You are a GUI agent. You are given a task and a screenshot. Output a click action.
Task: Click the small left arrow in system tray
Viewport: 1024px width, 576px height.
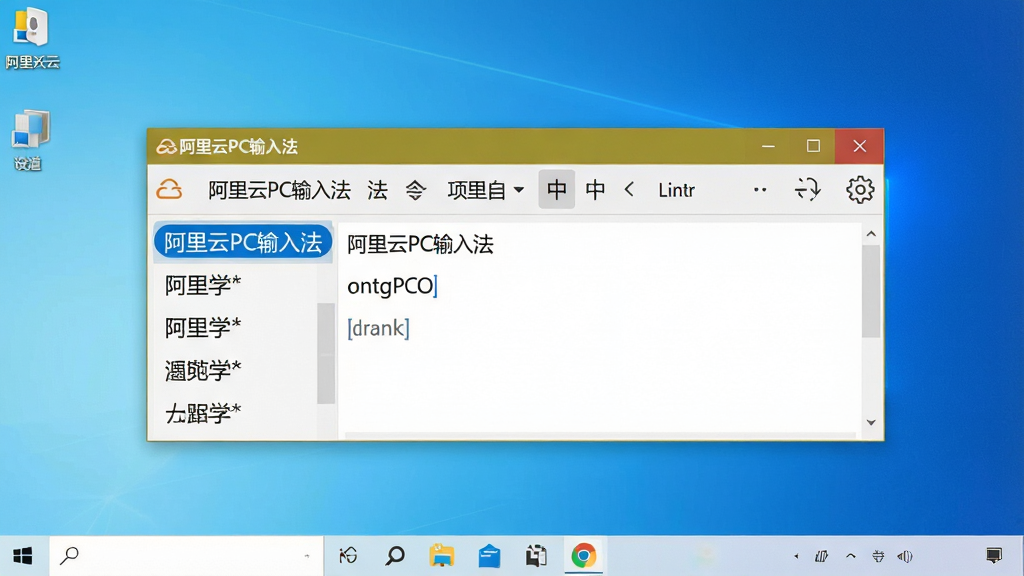[x=796, y=556]
